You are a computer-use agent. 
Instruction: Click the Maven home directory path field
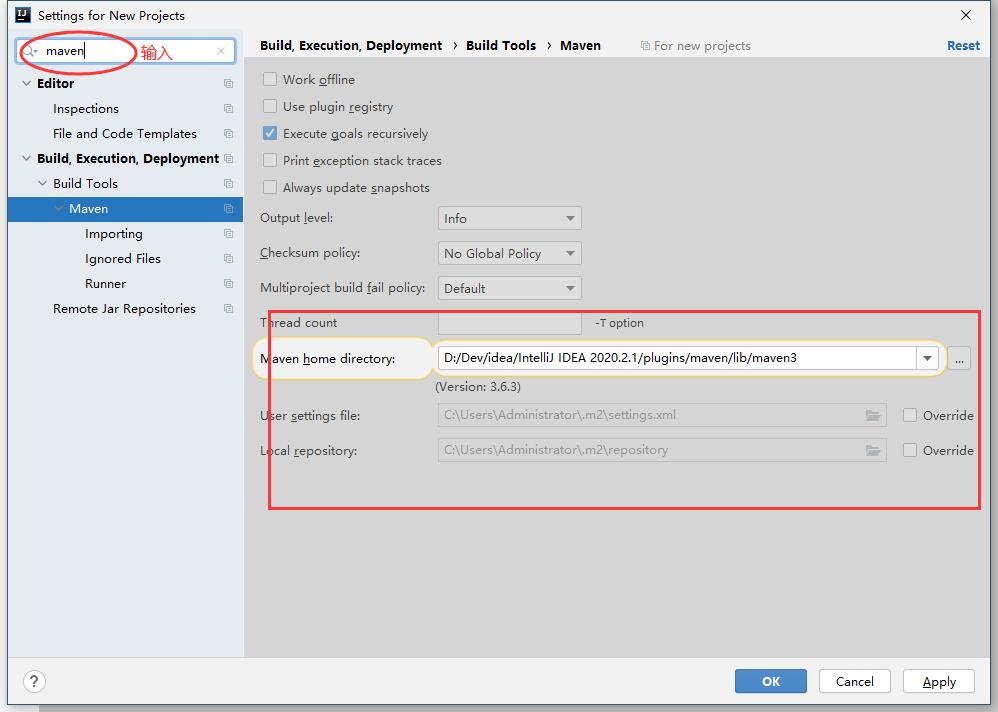tap(677, 358)
